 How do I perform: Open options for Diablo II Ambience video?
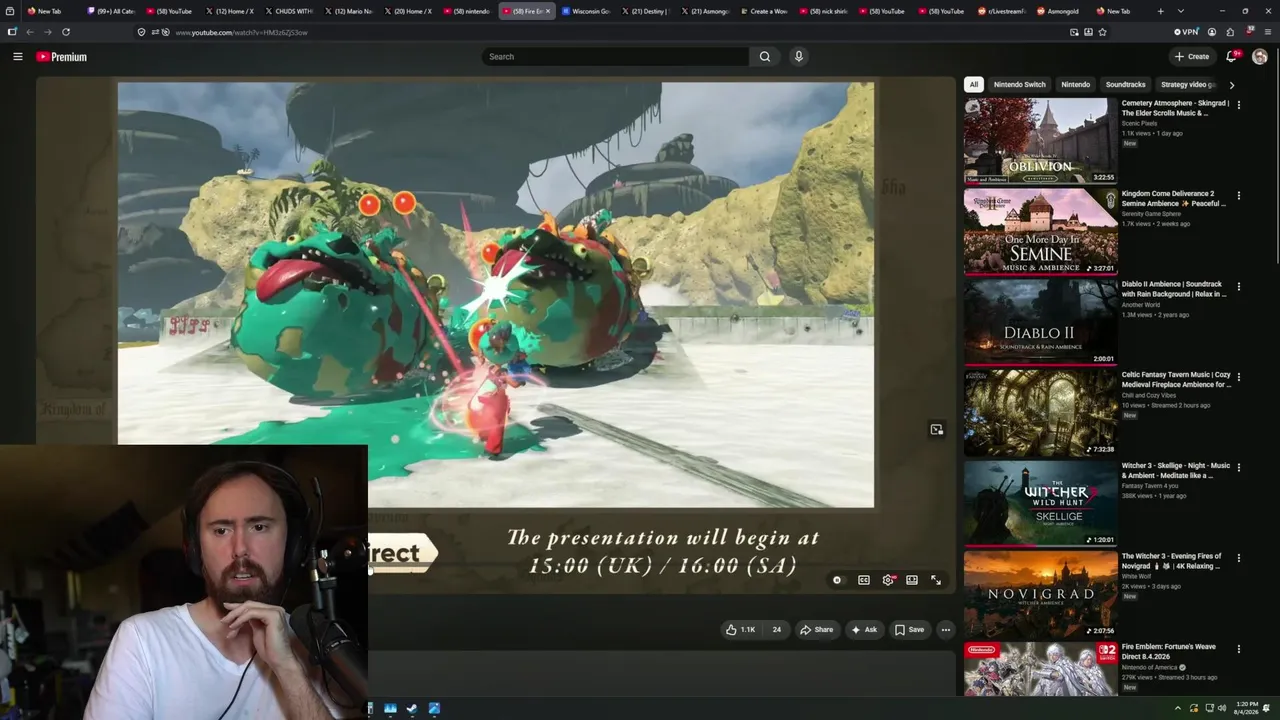[x=1239, y=286]
